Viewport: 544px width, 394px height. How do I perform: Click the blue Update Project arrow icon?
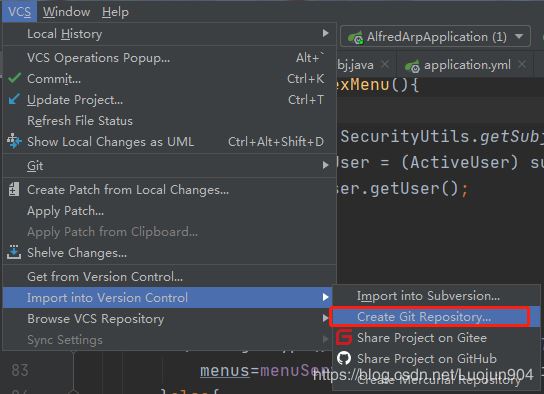(14, 100)
